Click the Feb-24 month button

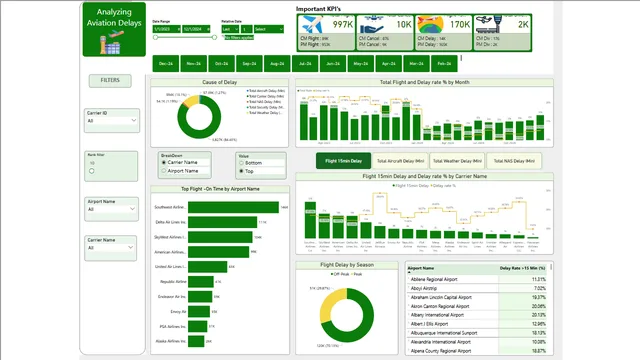click(444, 64)
